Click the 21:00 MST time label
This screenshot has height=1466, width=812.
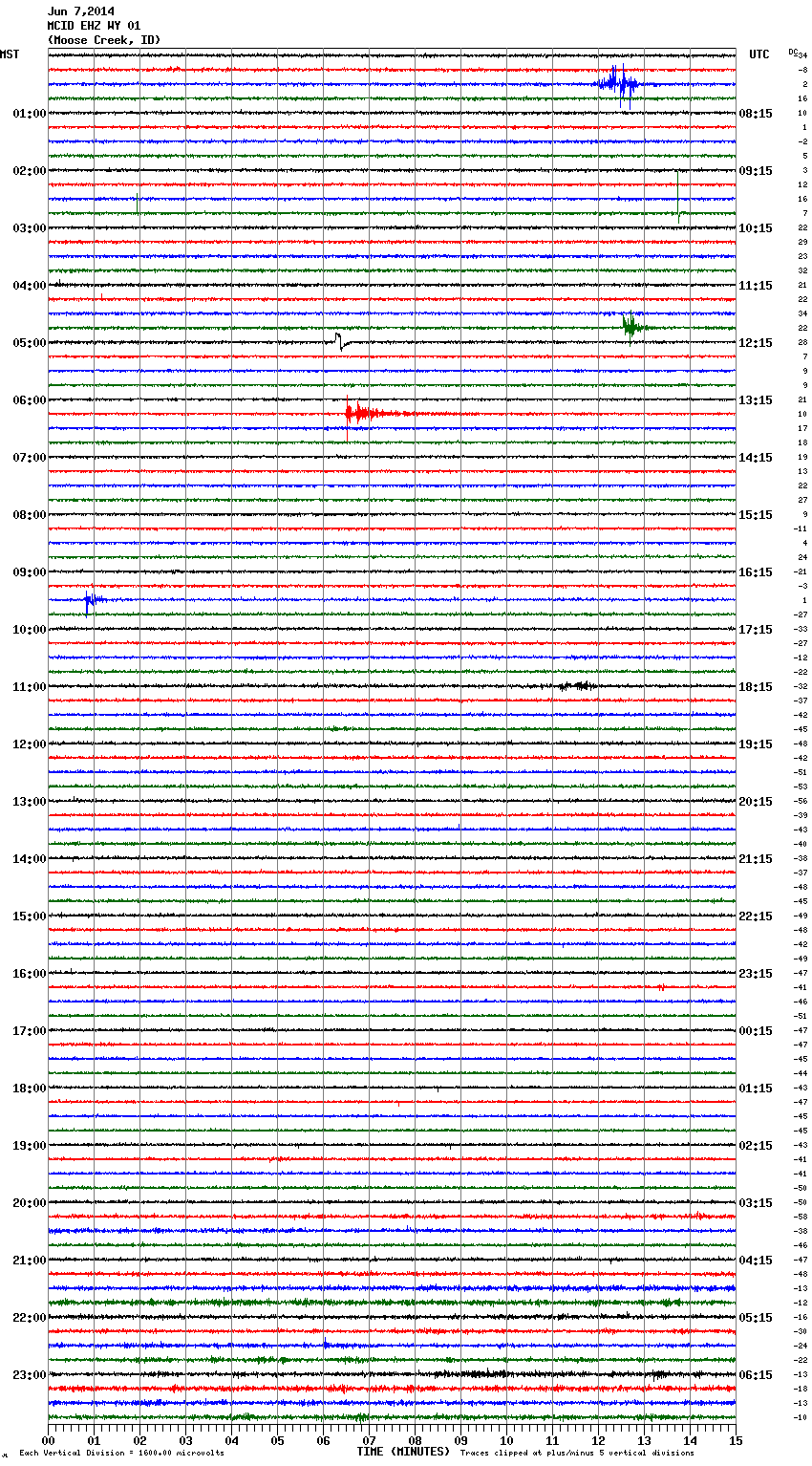click(x=30, y=1261)
